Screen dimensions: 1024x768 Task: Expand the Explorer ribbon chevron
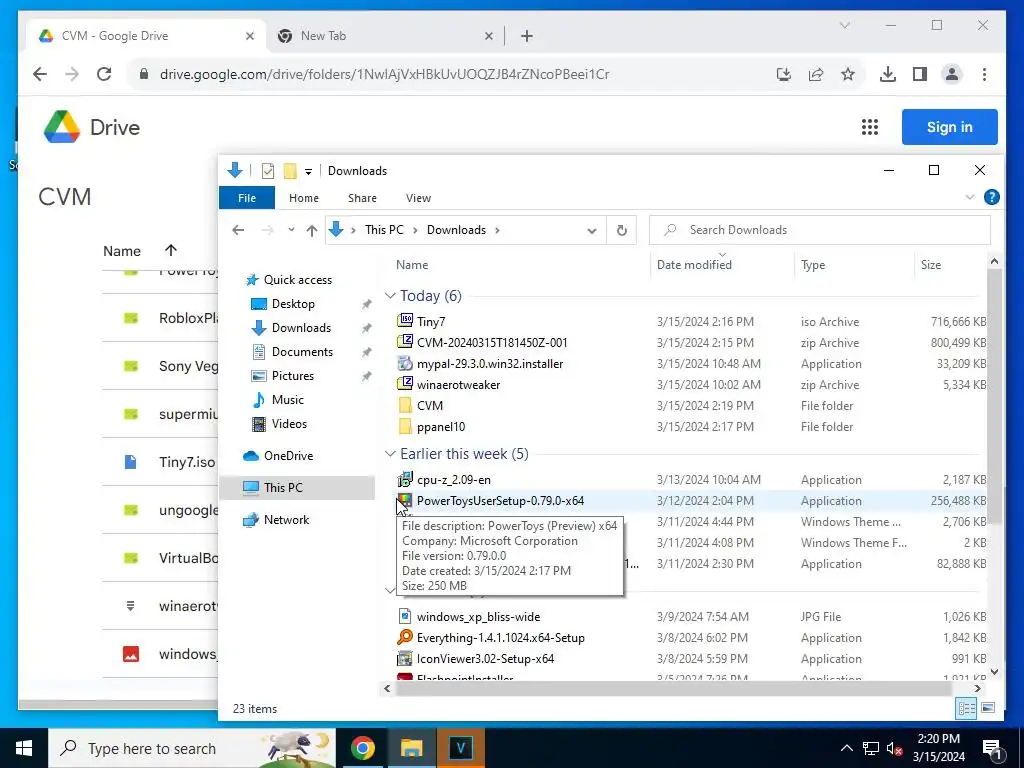(970, 197)
